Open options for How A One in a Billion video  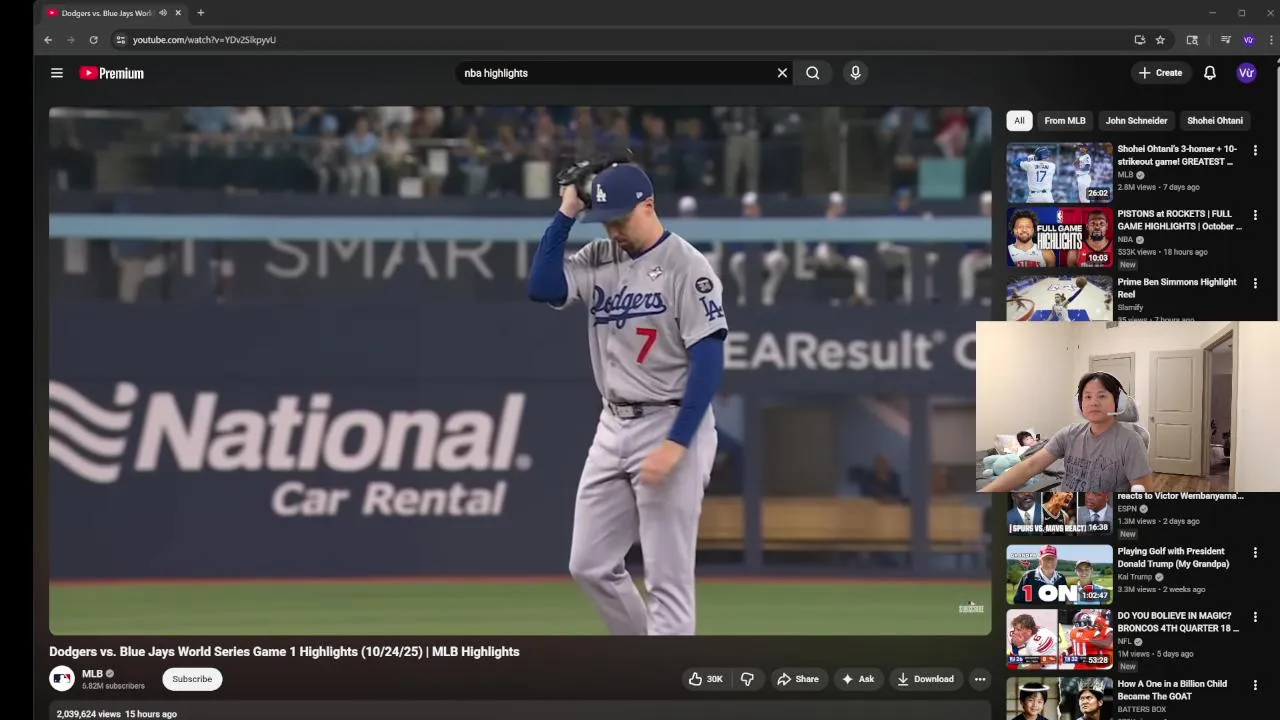[x=1255, y=685]
